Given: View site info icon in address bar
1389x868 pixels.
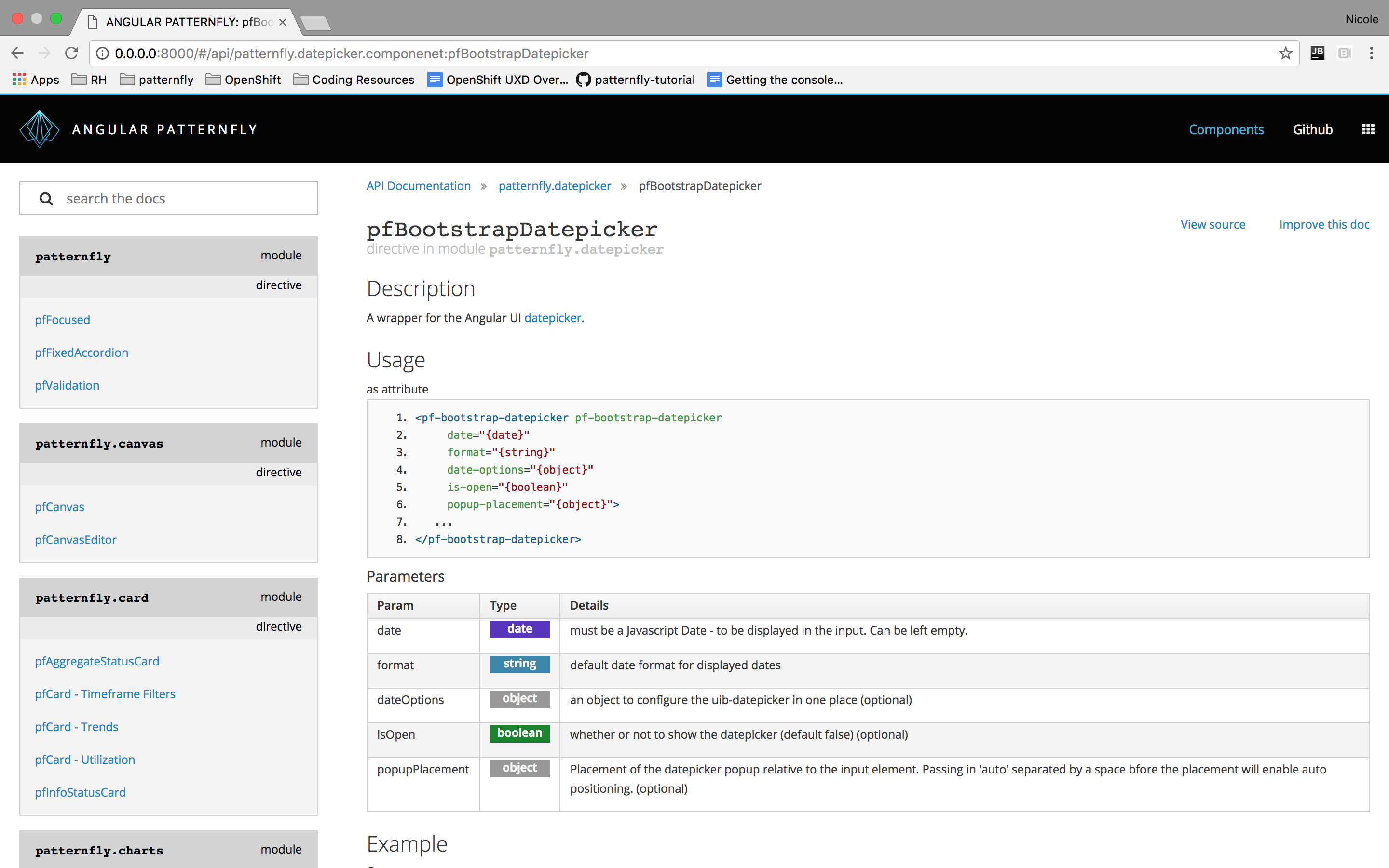Looking at the screenshot, I should click(x=102, y=54).
